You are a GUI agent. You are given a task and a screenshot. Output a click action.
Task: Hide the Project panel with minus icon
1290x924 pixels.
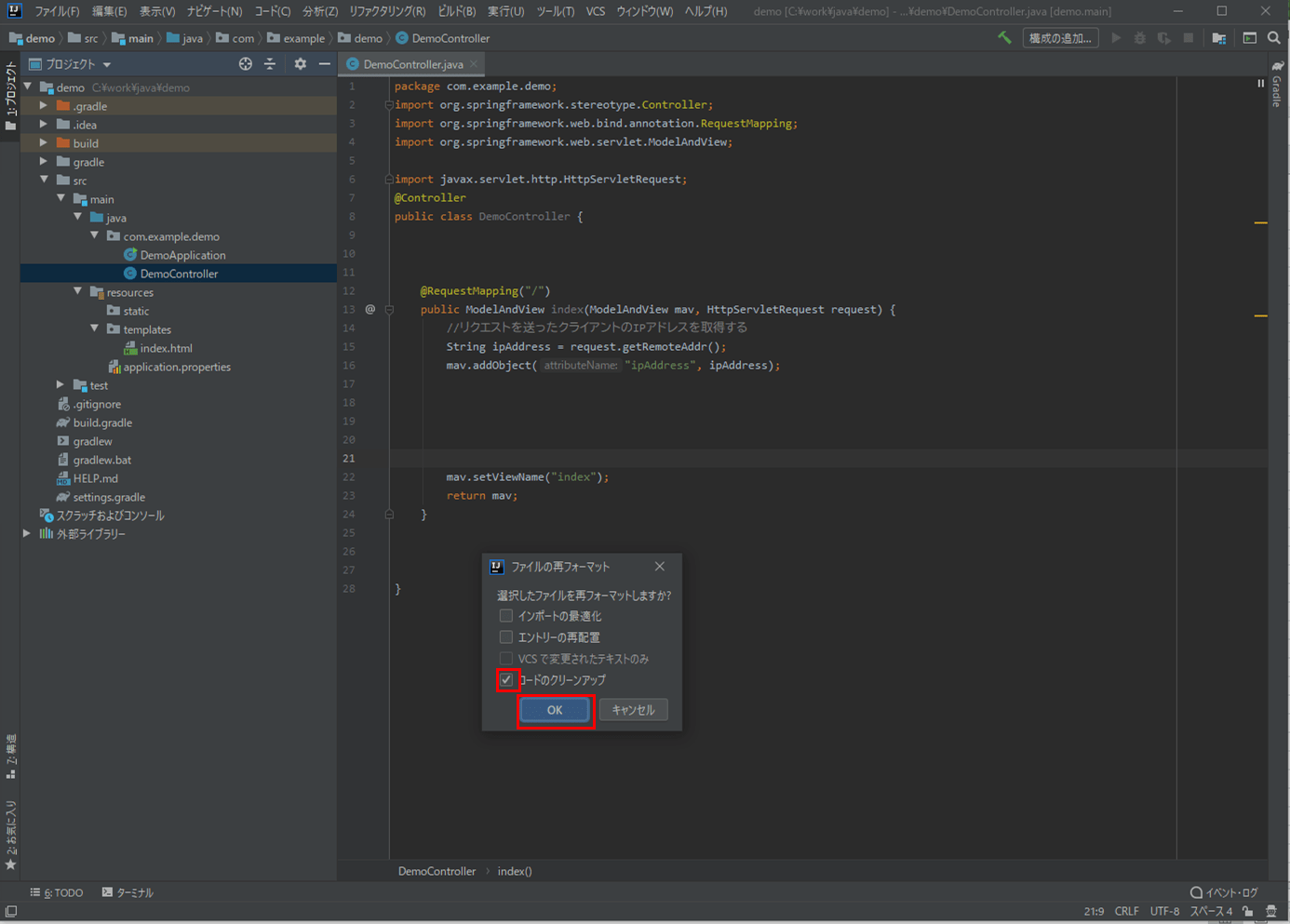point(324,64)
